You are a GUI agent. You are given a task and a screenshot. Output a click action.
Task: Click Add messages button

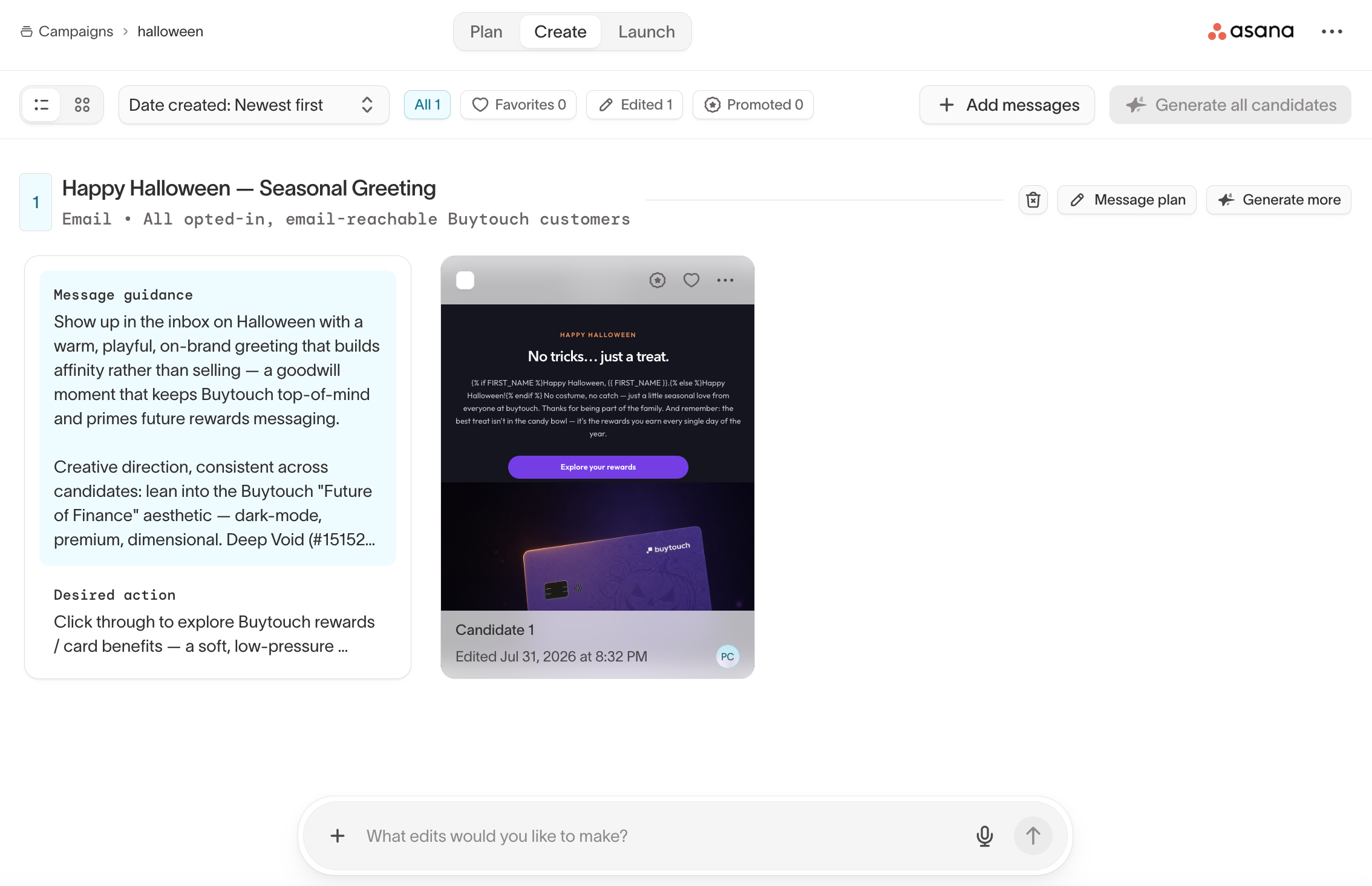pos(1007,105)
